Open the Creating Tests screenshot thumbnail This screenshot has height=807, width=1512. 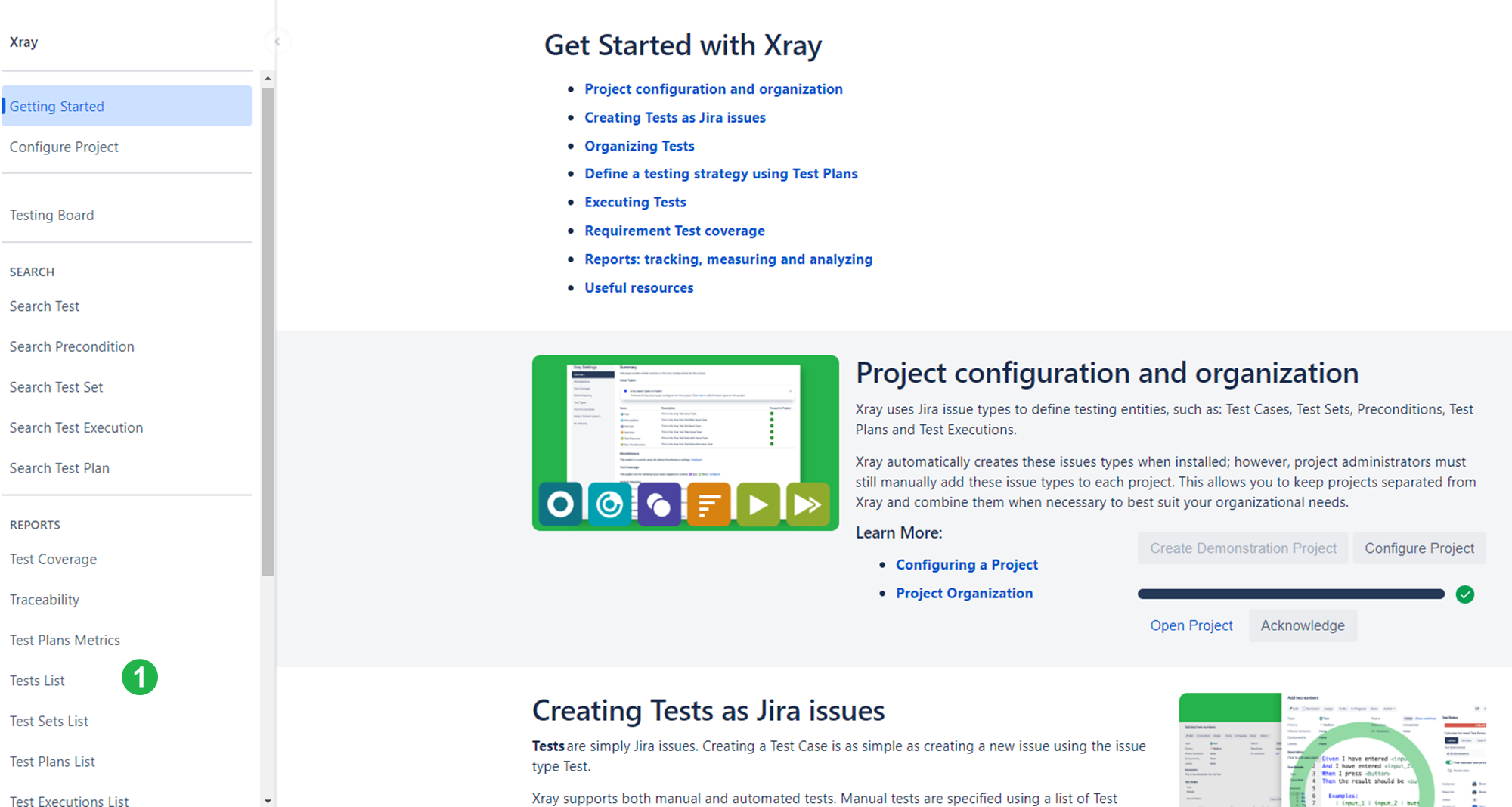tap(1333, 750)
